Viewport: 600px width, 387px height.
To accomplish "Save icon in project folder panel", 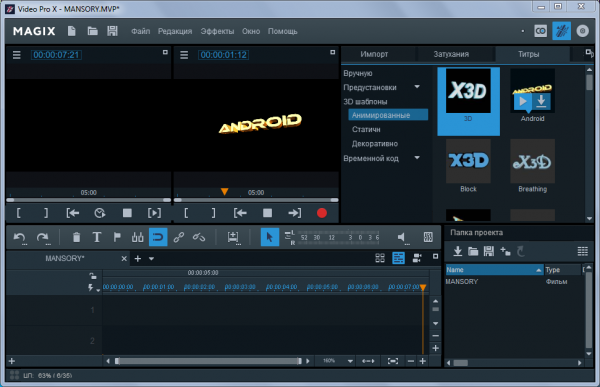I will 489,251.
